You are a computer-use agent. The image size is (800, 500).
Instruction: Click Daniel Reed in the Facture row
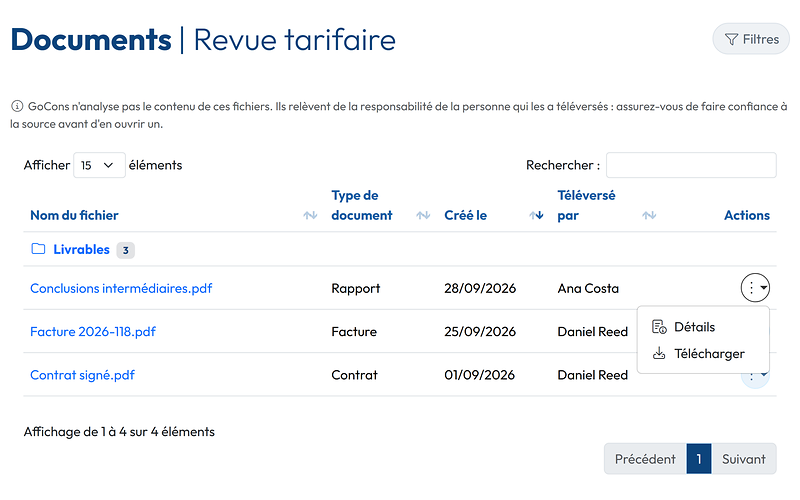coord(592,332)
